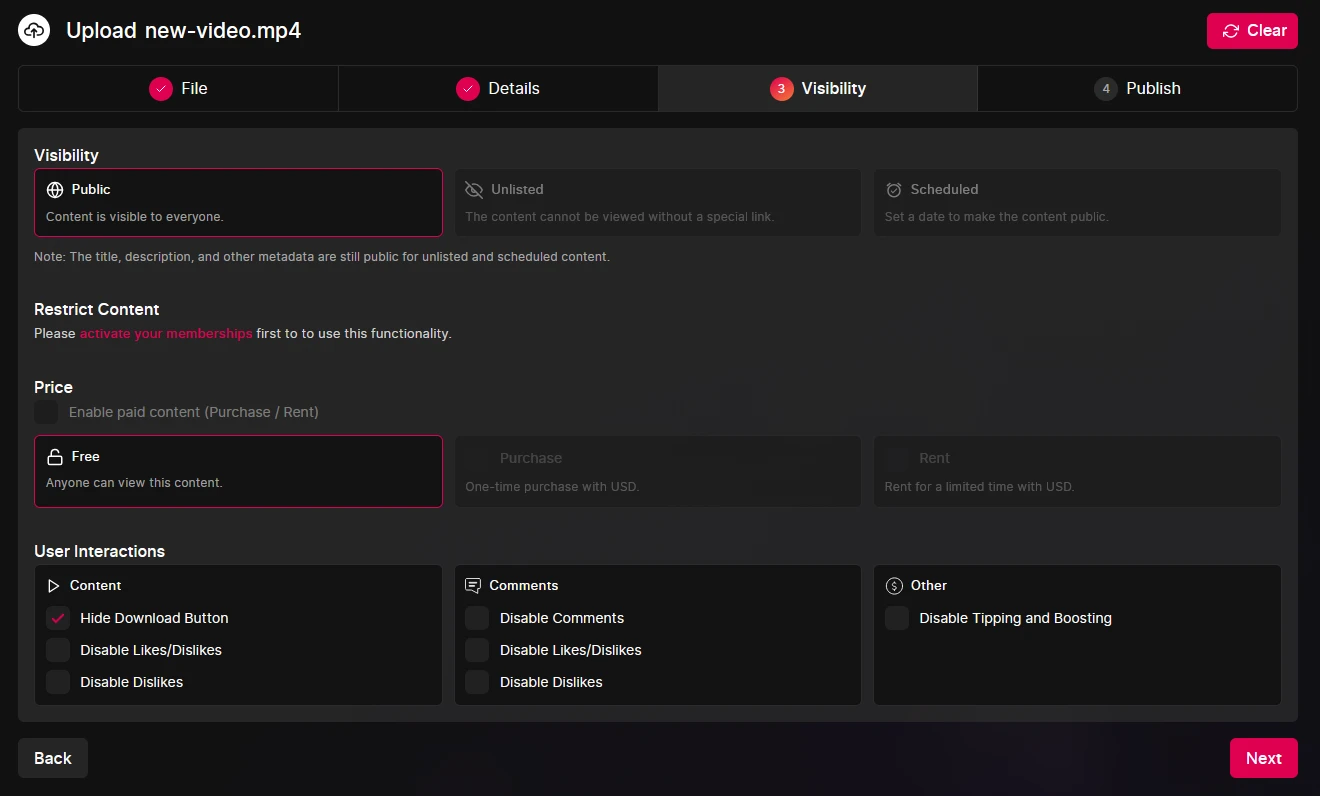Tick Enable paid content checkbox

[x=46, y=412]
